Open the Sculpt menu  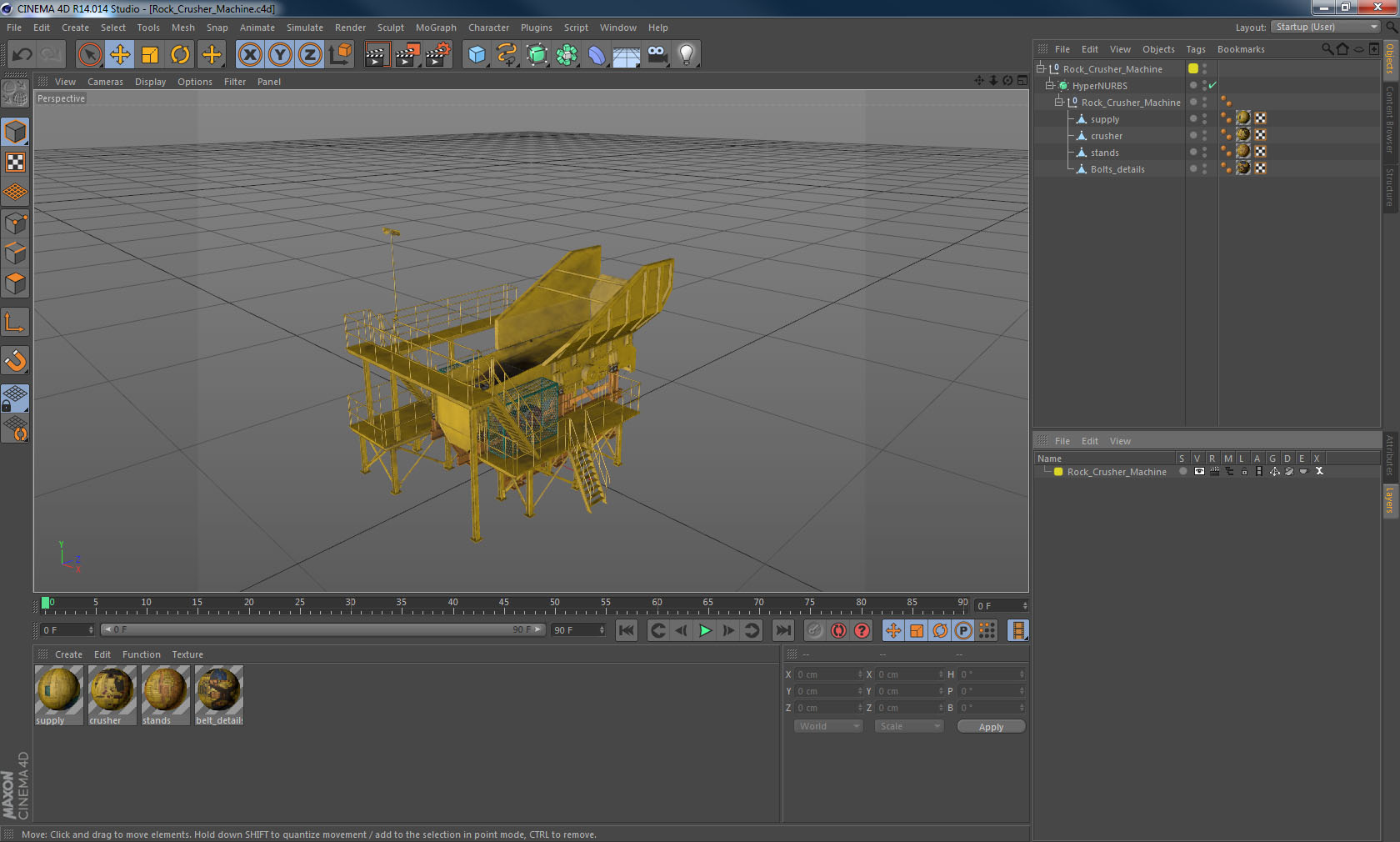click(x=390, y=28)
